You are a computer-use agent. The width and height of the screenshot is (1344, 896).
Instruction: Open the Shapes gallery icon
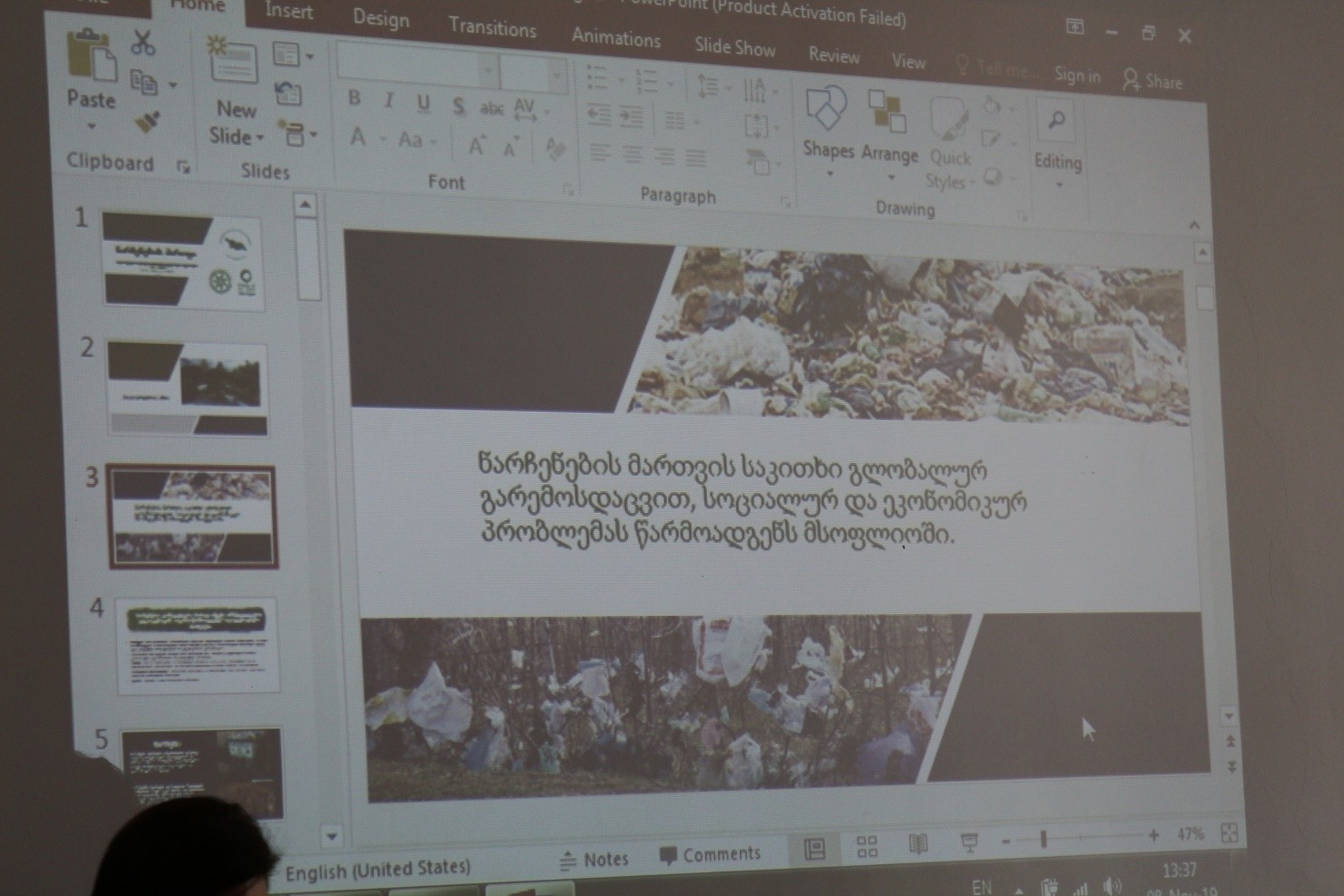pos(826,109)
